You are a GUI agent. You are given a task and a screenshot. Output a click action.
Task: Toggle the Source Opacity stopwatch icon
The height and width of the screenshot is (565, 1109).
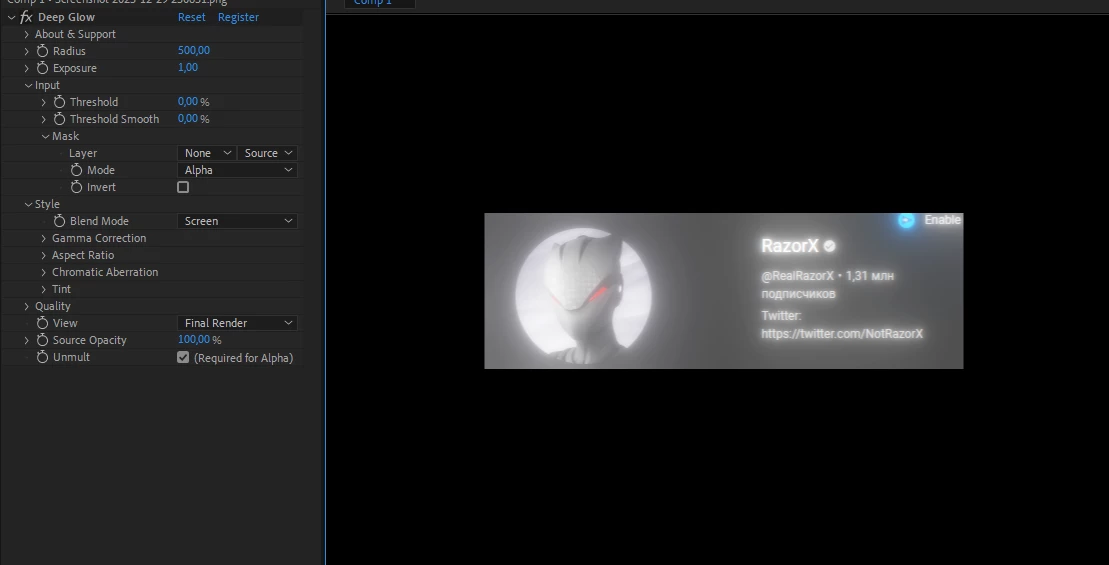pos(42,339)
